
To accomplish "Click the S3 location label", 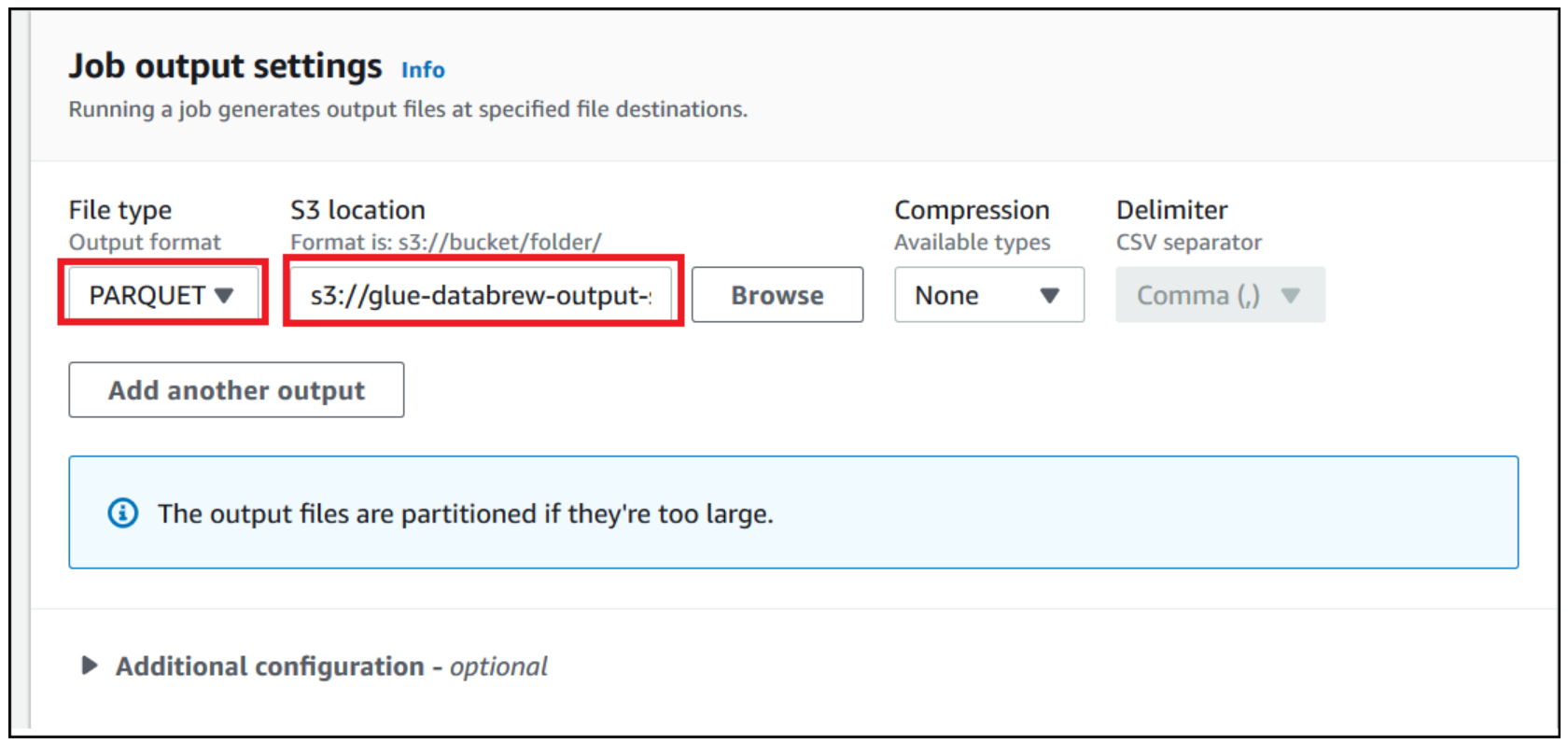I will coord(357,210).
